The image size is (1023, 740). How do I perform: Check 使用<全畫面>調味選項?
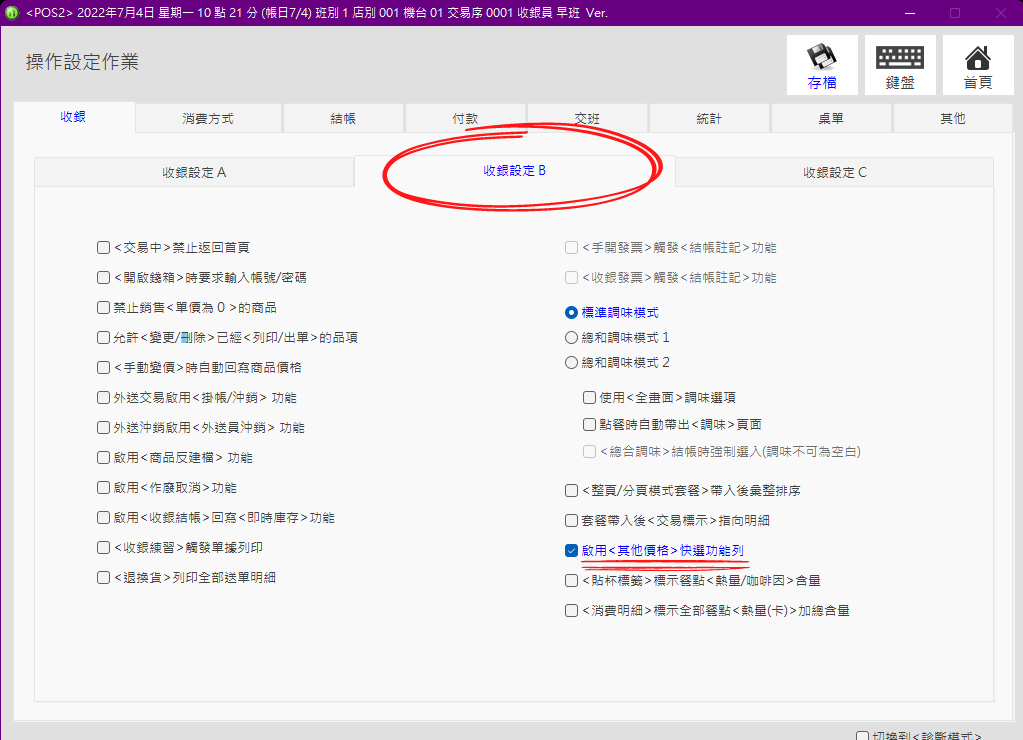[x=589, y=397]
